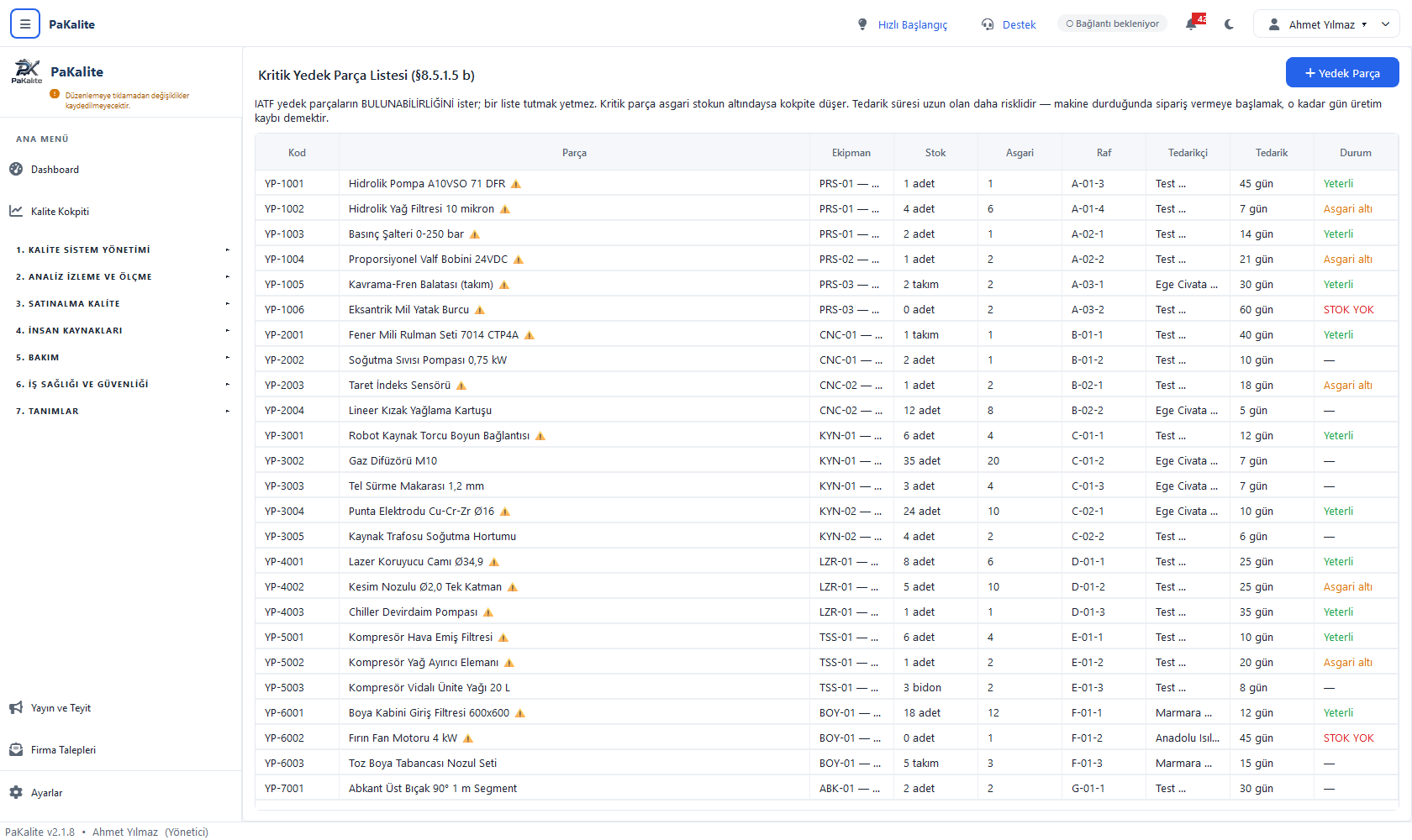
Task: Expand 1. Kalite Sistem Yönetimi menu
Action: [x=121, y=249]
